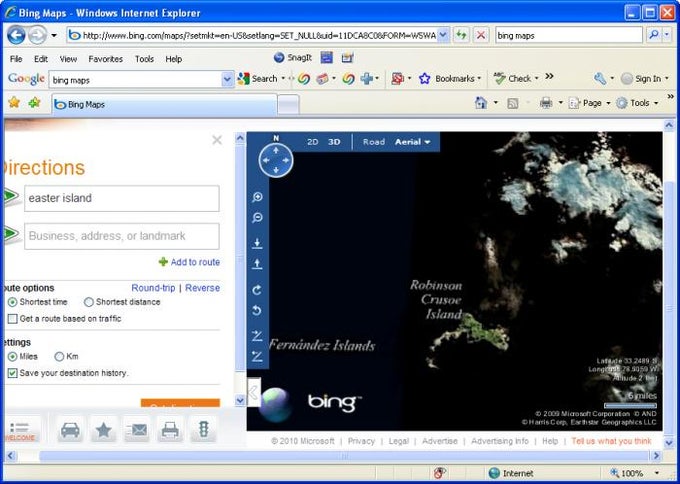
Task: Open driving directions via the car icon
Action: click(x=70, y=430)
